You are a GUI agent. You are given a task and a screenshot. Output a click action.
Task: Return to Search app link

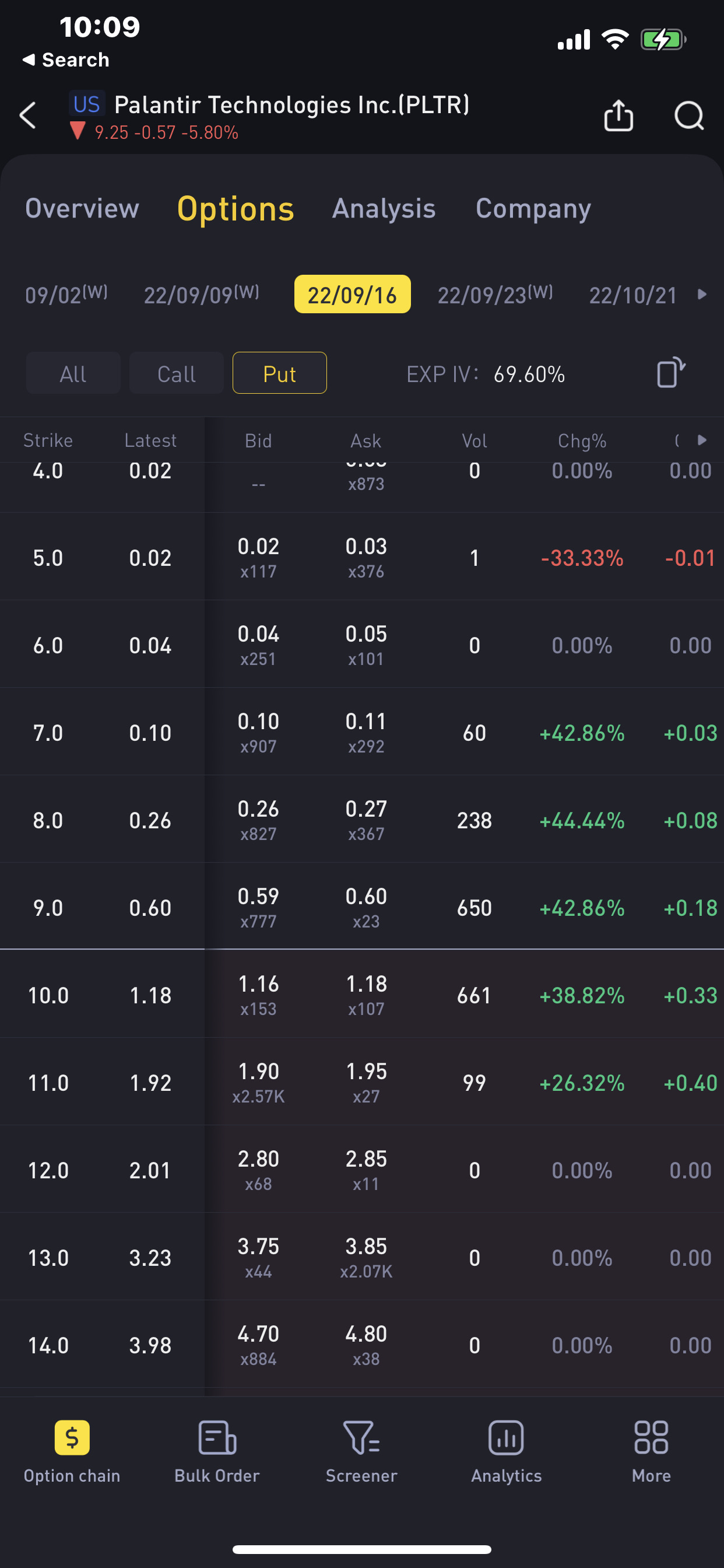(x=66, y=60)
